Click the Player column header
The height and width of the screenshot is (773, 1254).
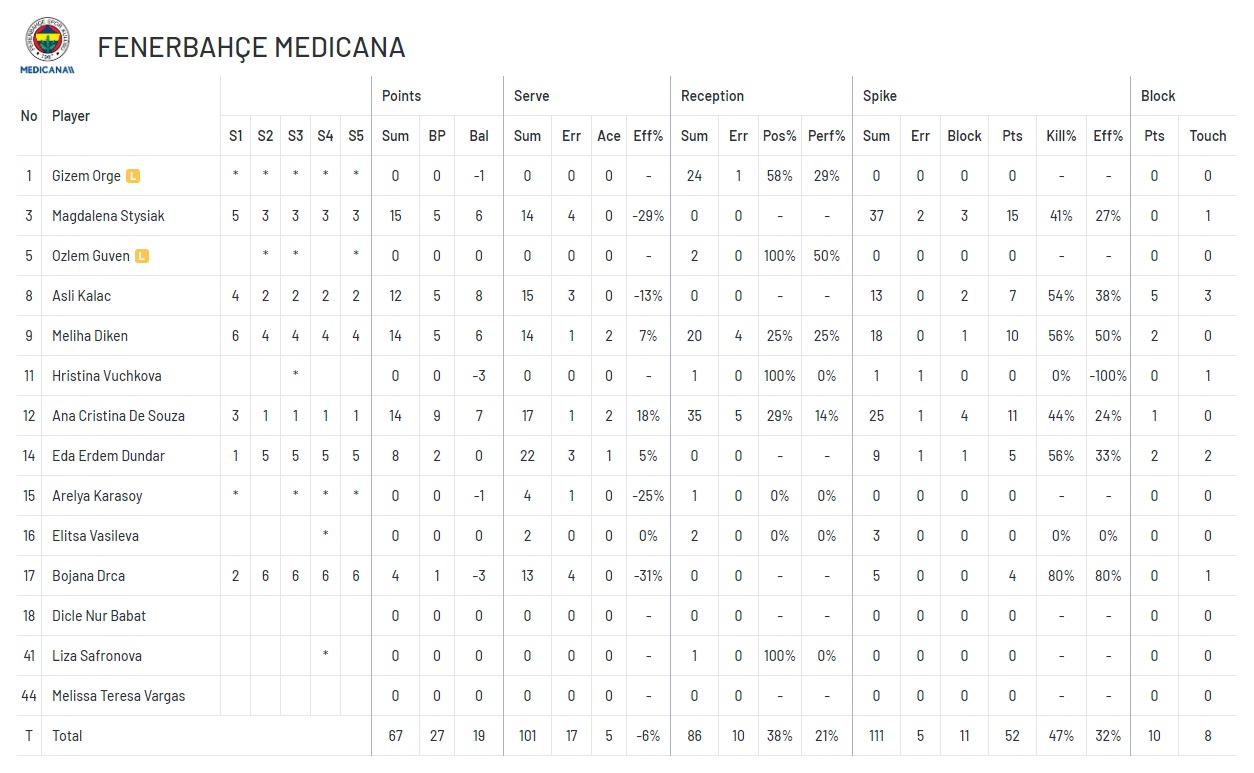71,116
